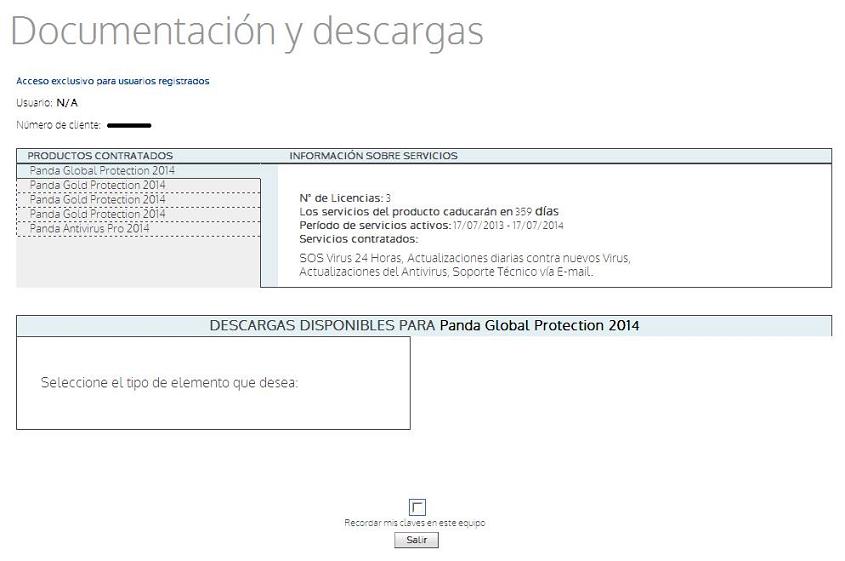Click the 'INFORMACIÓN SOBRE SERVICIOS' header
The height and width of the screenshot is (561, 845).
(x=373, y=156)
